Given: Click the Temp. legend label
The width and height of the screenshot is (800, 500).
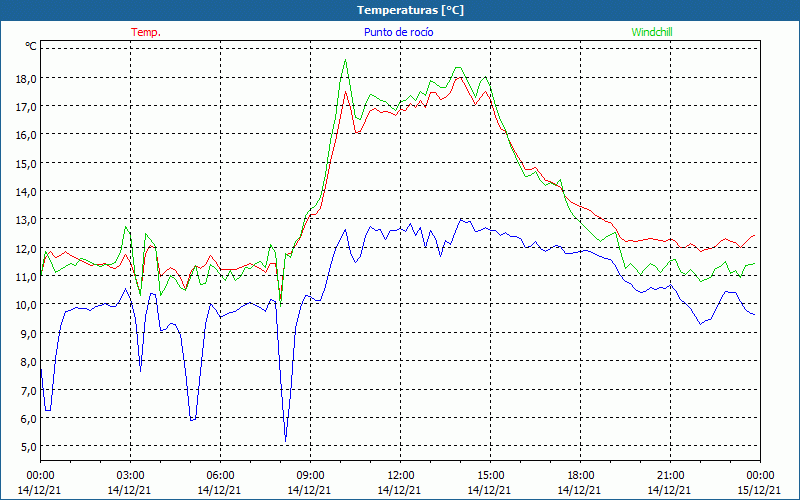Looking at the screenshot, I should [146, 32].
